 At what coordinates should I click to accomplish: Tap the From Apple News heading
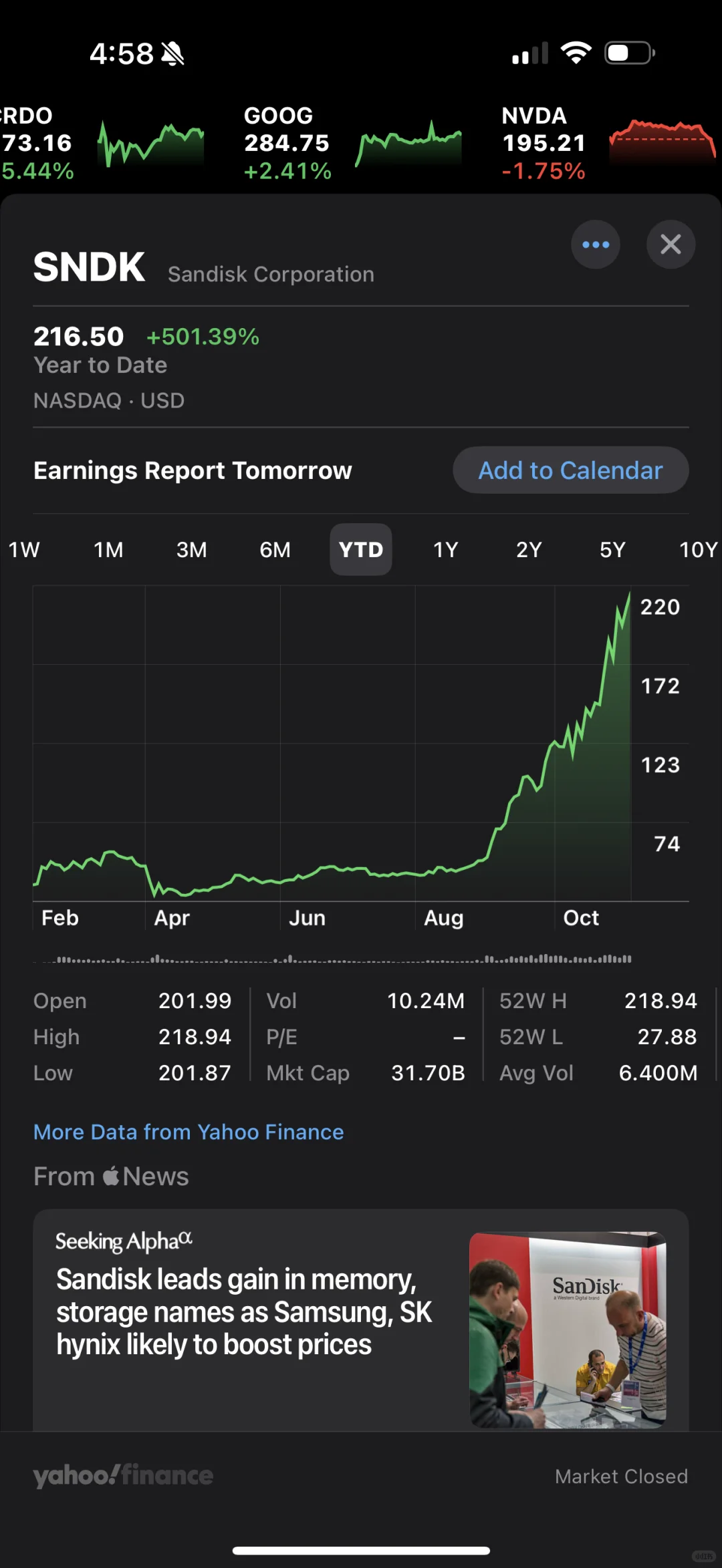click(111, 1176)
